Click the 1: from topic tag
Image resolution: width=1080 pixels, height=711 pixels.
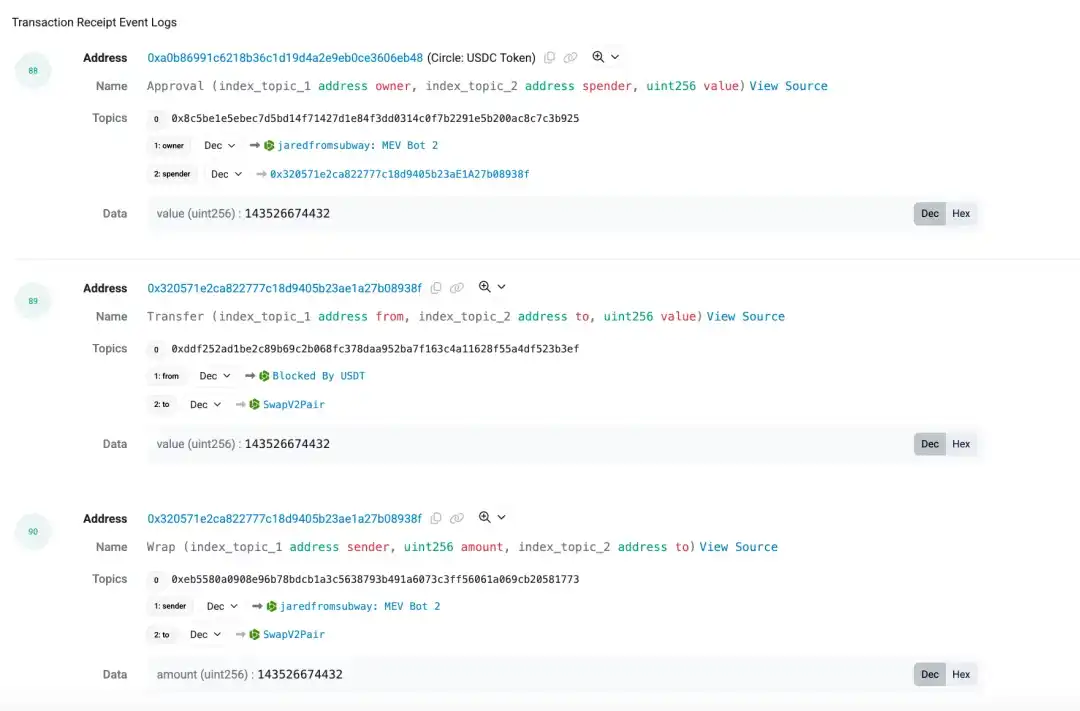pos(166,376)
